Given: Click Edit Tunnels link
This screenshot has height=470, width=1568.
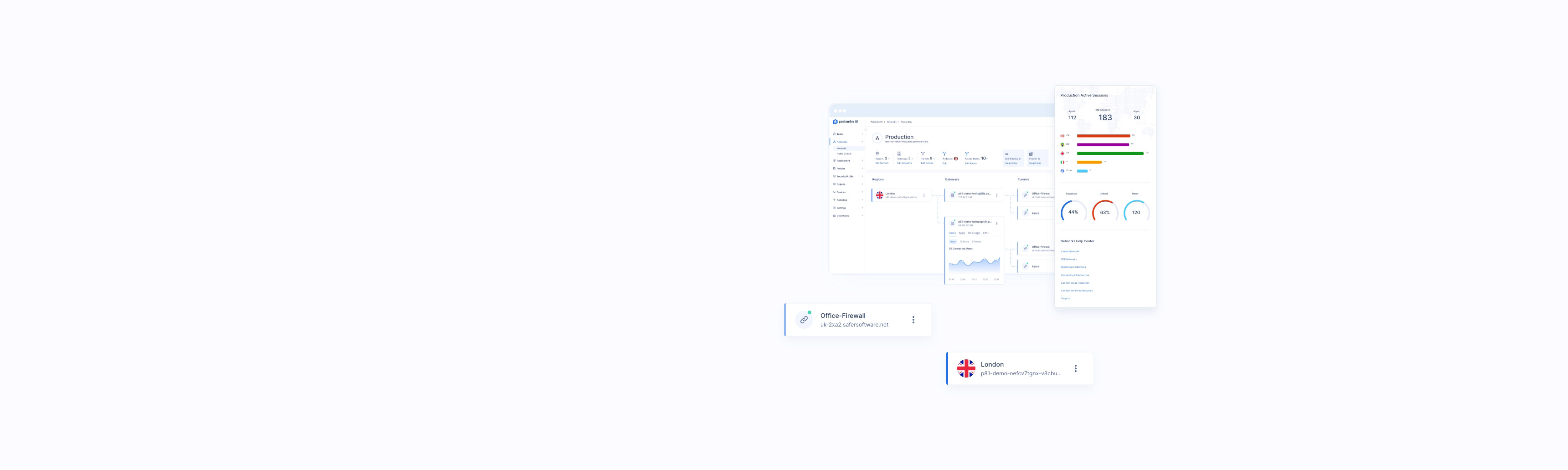Looking at the screenshot, I should (927, 163).
